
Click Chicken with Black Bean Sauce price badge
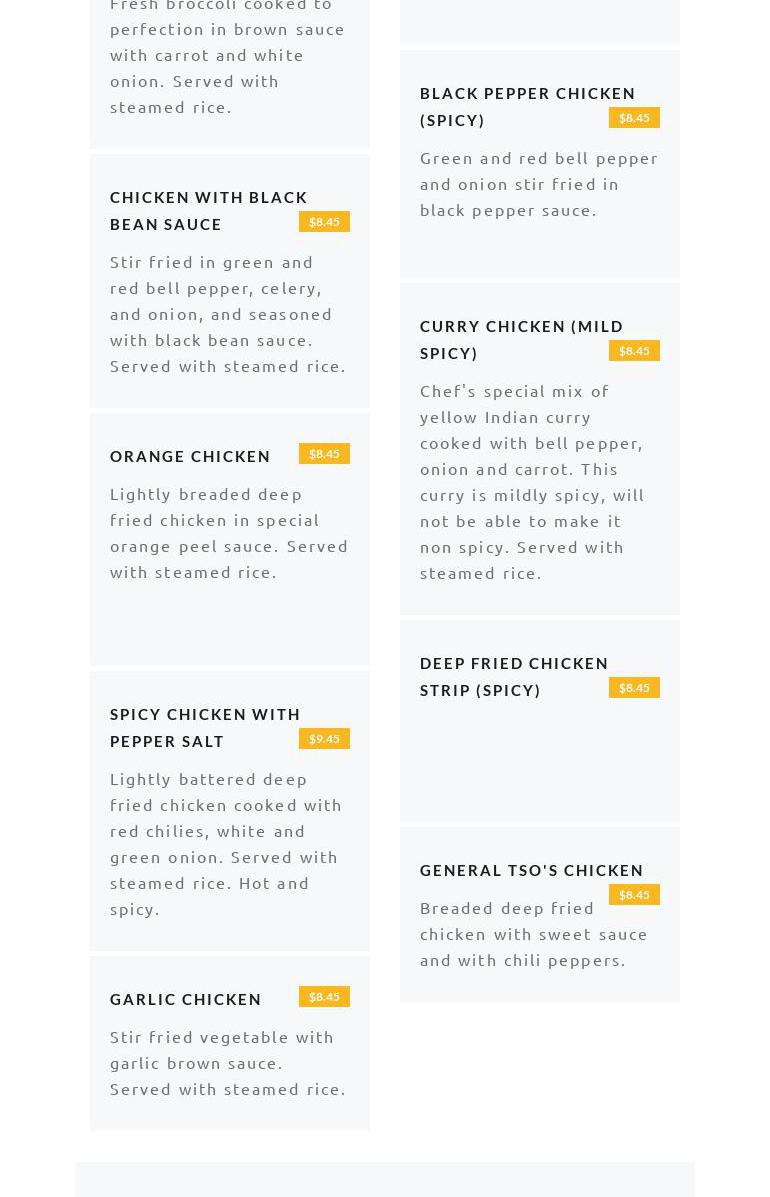pos(324,222)
